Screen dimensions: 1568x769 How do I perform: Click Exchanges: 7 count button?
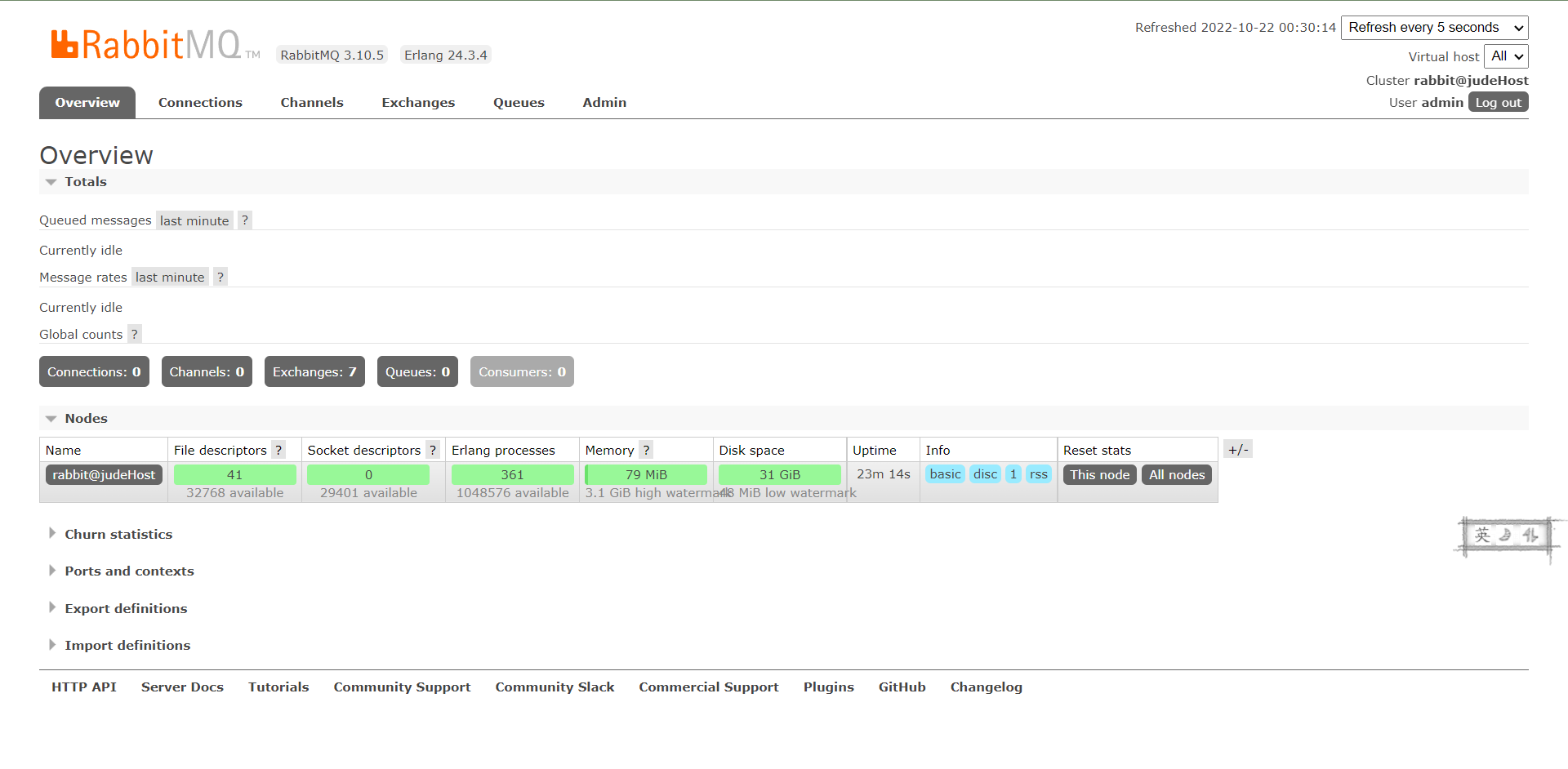pos(314,371)
